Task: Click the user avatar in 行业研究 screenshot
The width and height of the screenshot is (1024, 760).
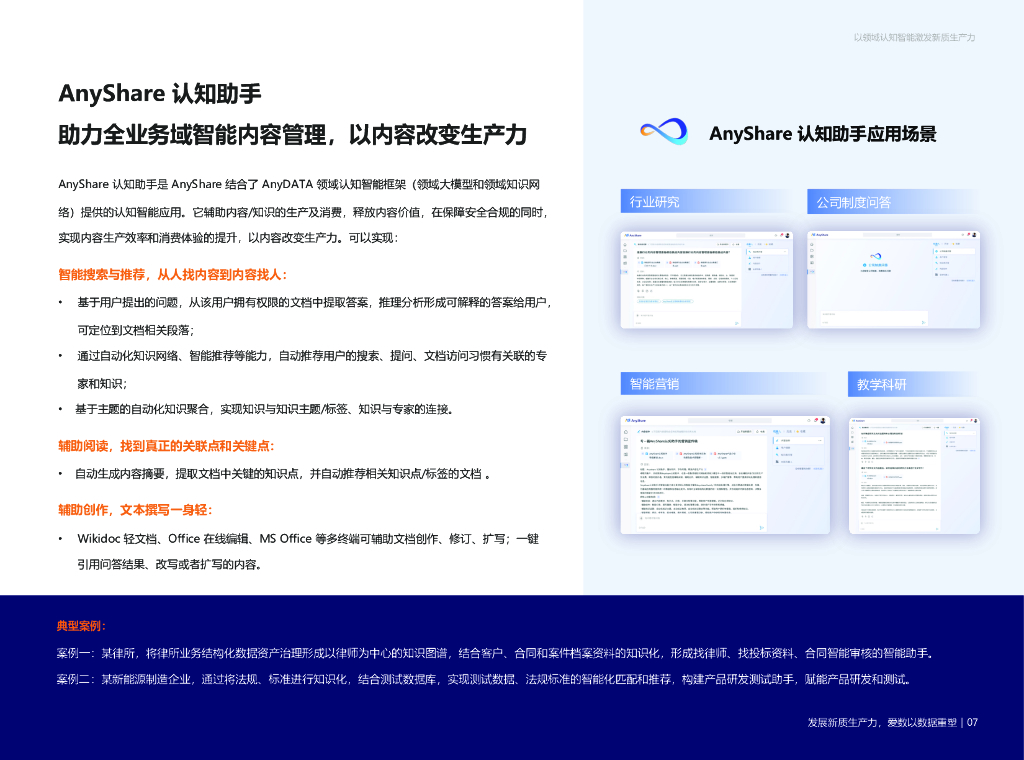Action: click(787, 235)
